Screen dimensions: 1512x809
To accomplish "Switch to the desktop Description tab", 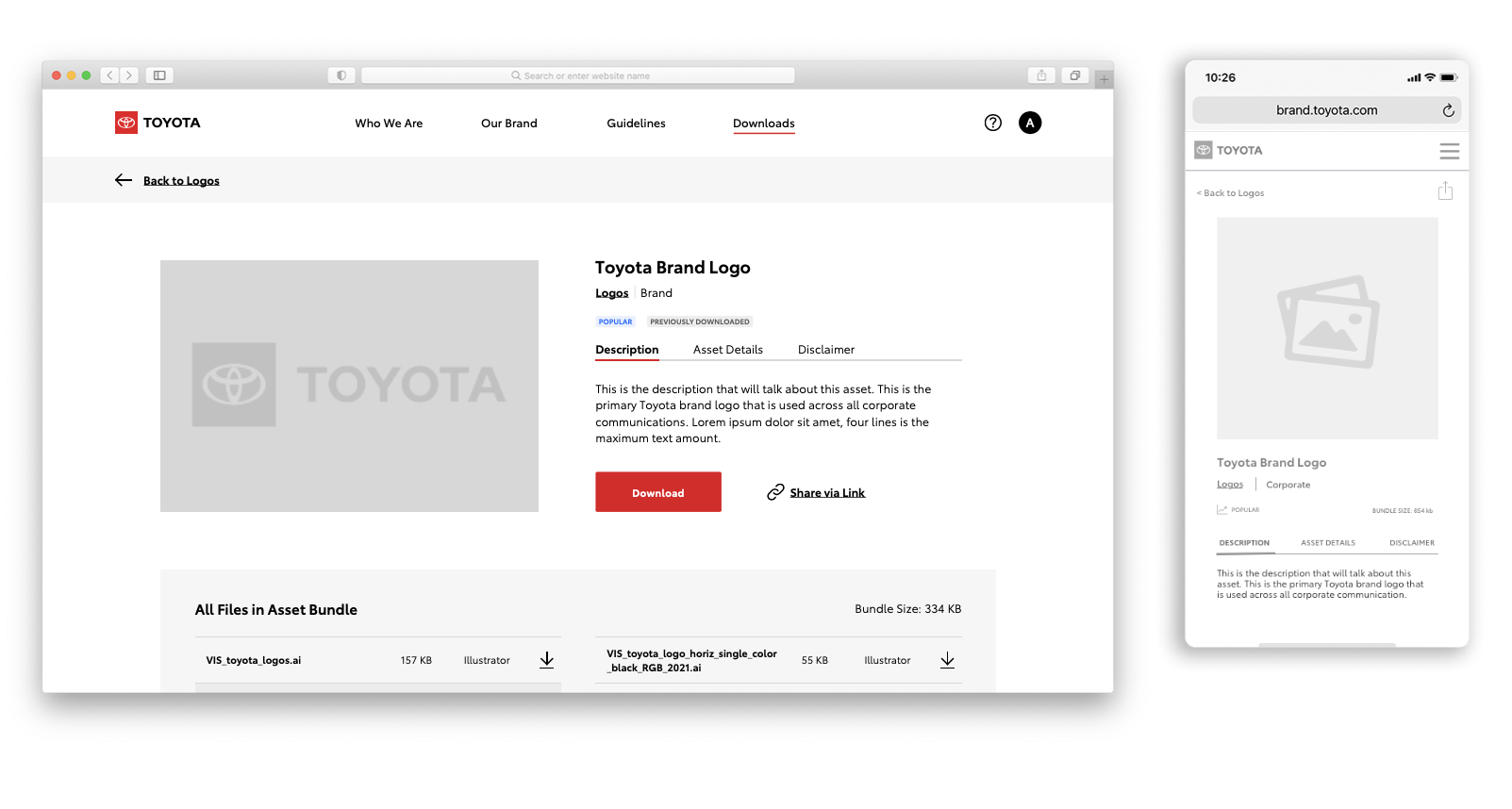I will click(x=627, y=350).
